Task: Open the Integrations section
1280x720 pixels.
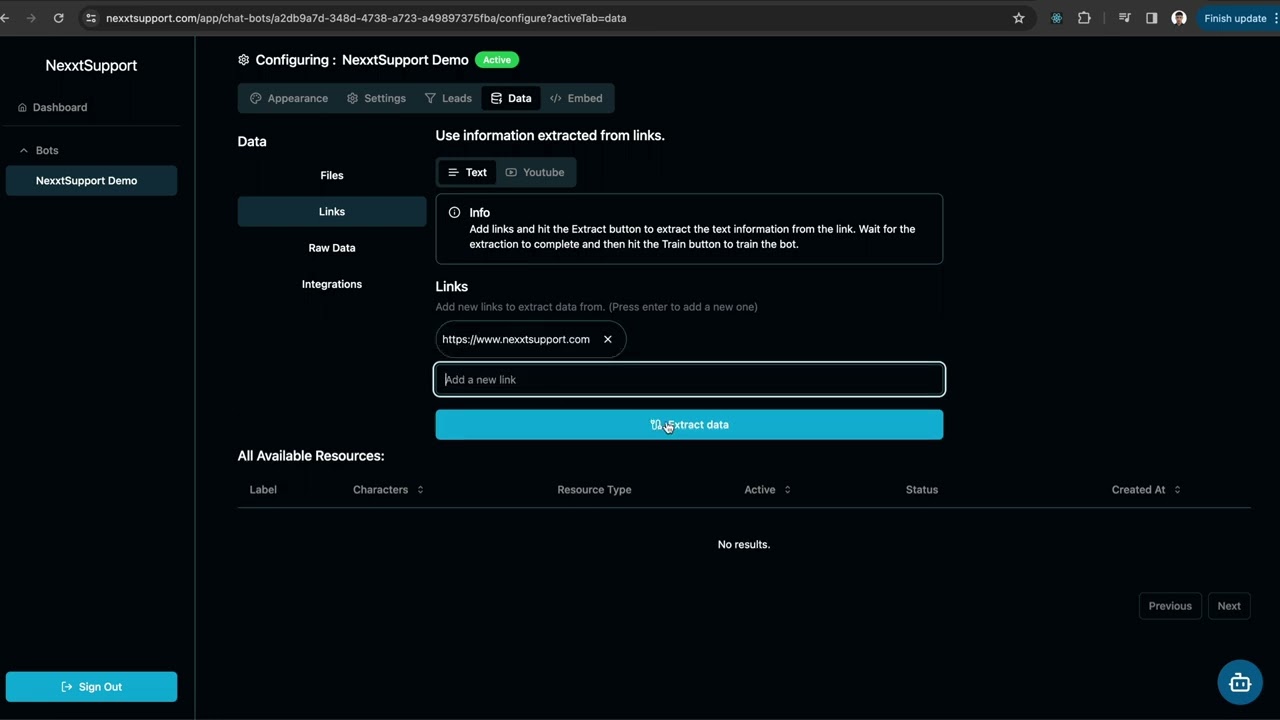Action: [x=332, y=284]
